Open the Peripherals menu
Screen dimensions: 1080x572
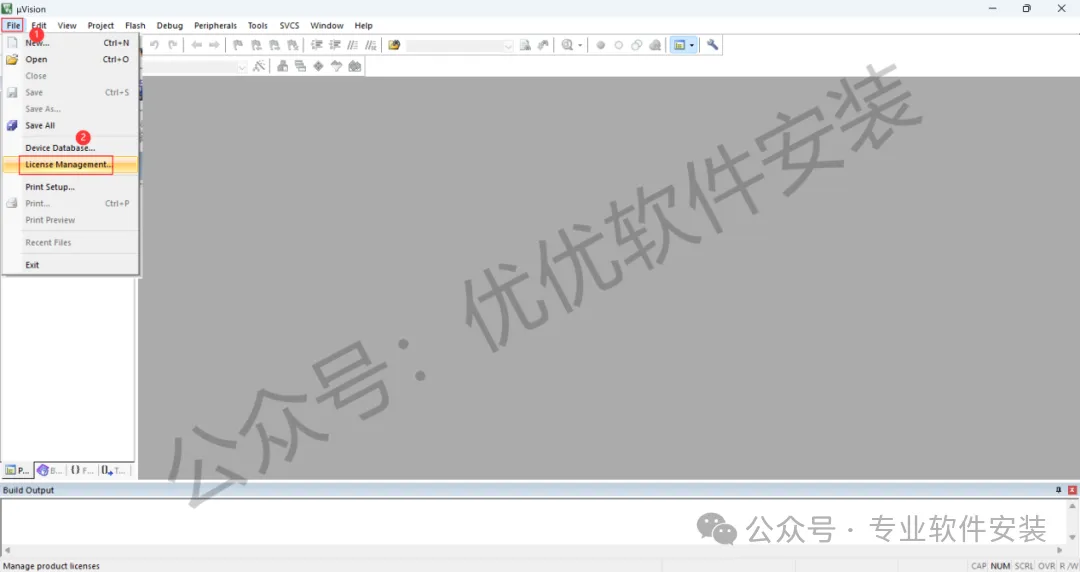(x=215, y=25)
